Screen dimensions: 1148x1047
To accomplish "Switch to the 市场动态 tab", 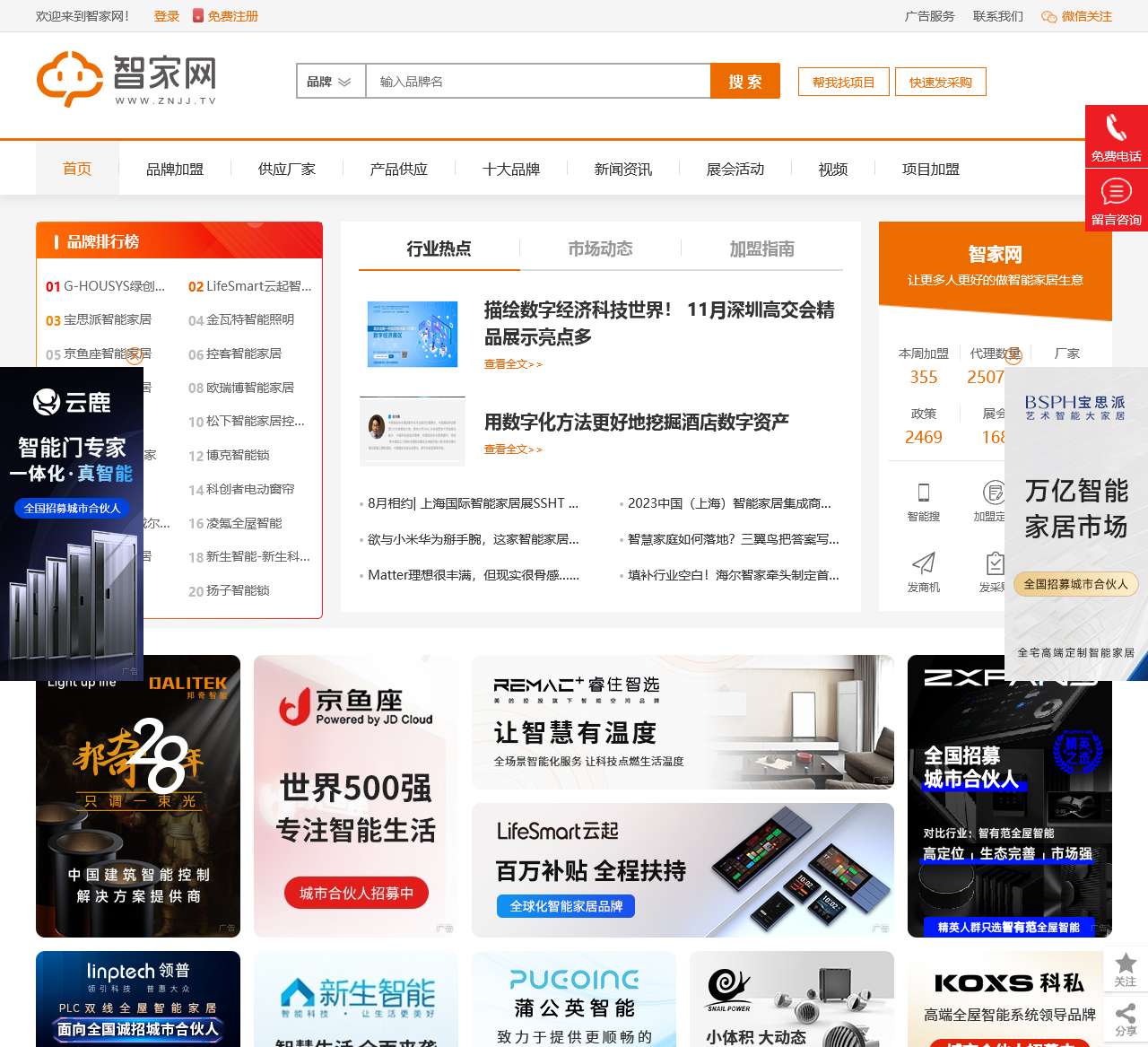I will [600, 249].
